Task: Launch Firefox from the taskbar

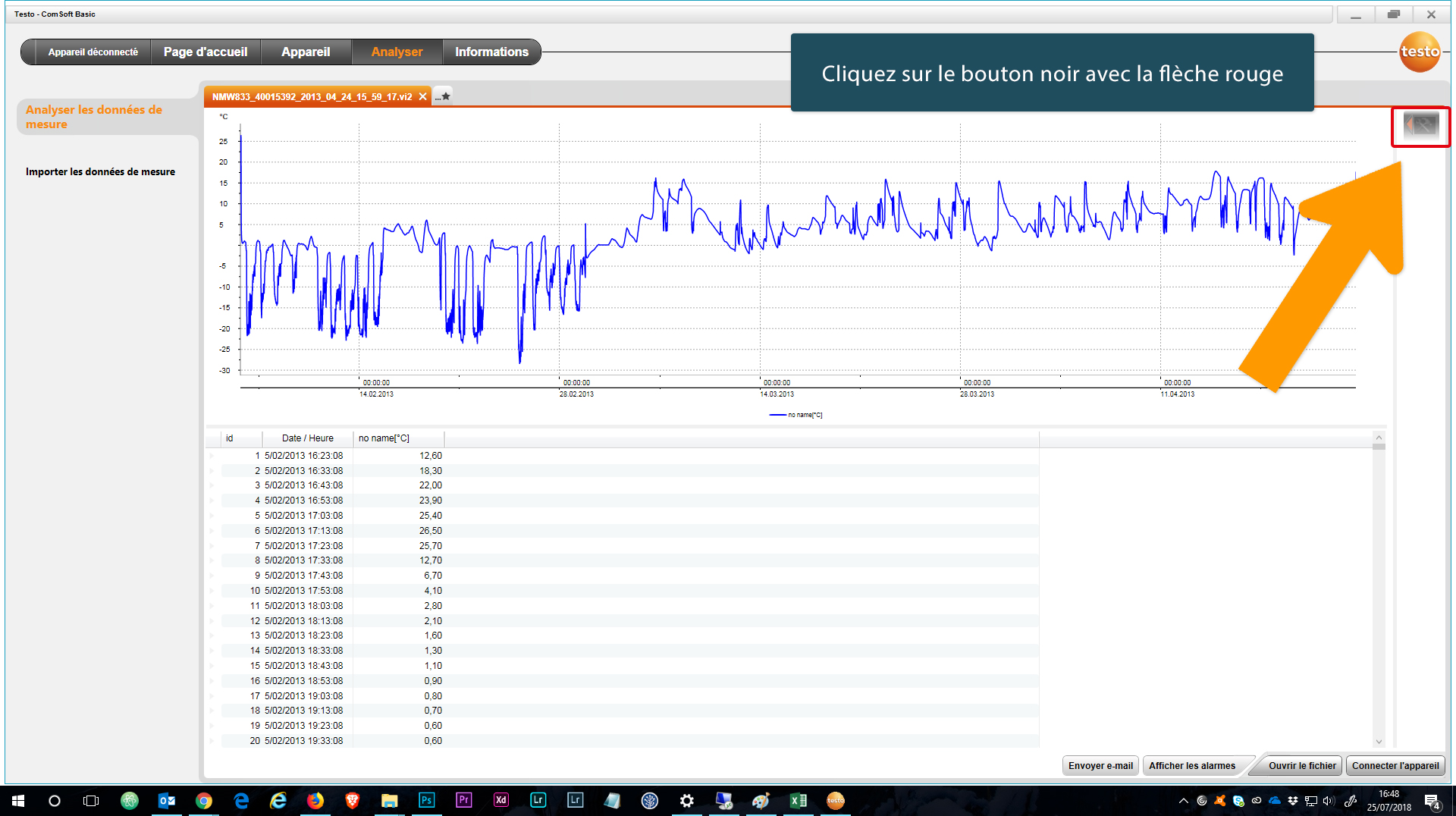Action: (315, 801)
